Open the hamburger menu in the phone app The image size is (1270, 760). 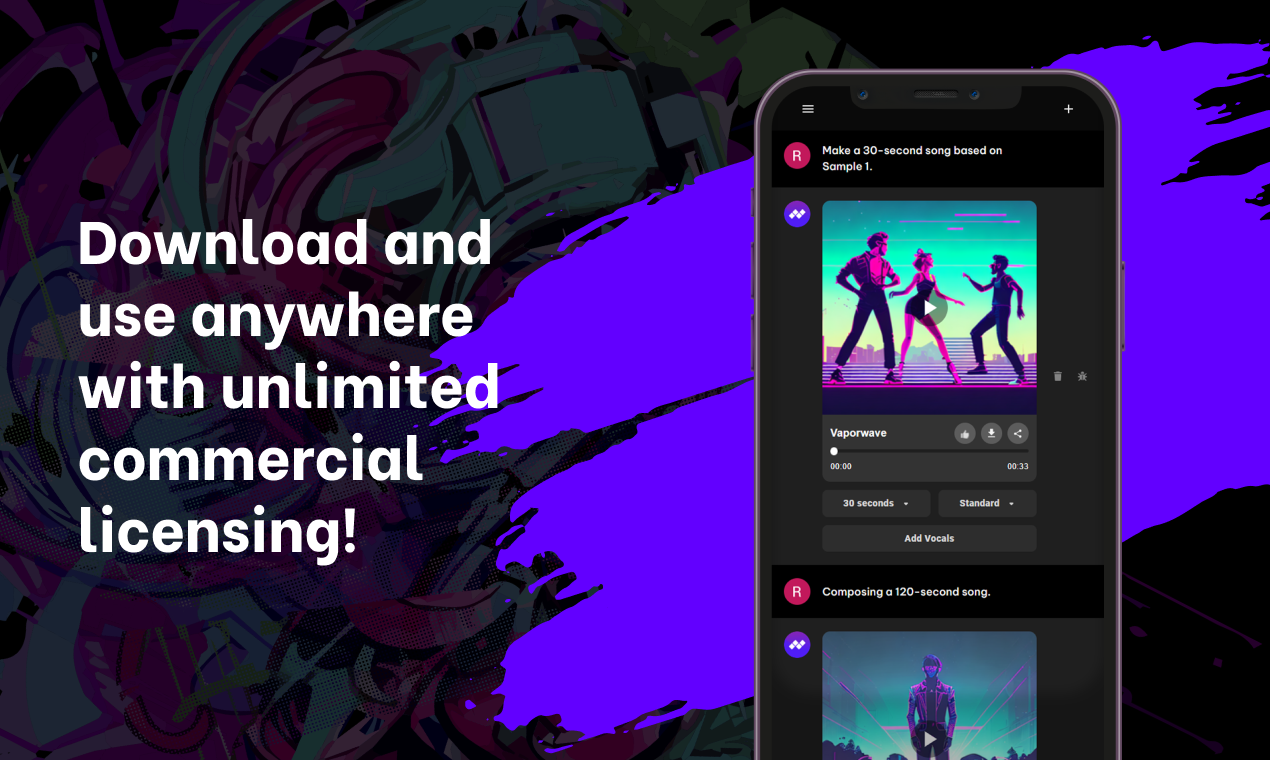tap(808, 109)
